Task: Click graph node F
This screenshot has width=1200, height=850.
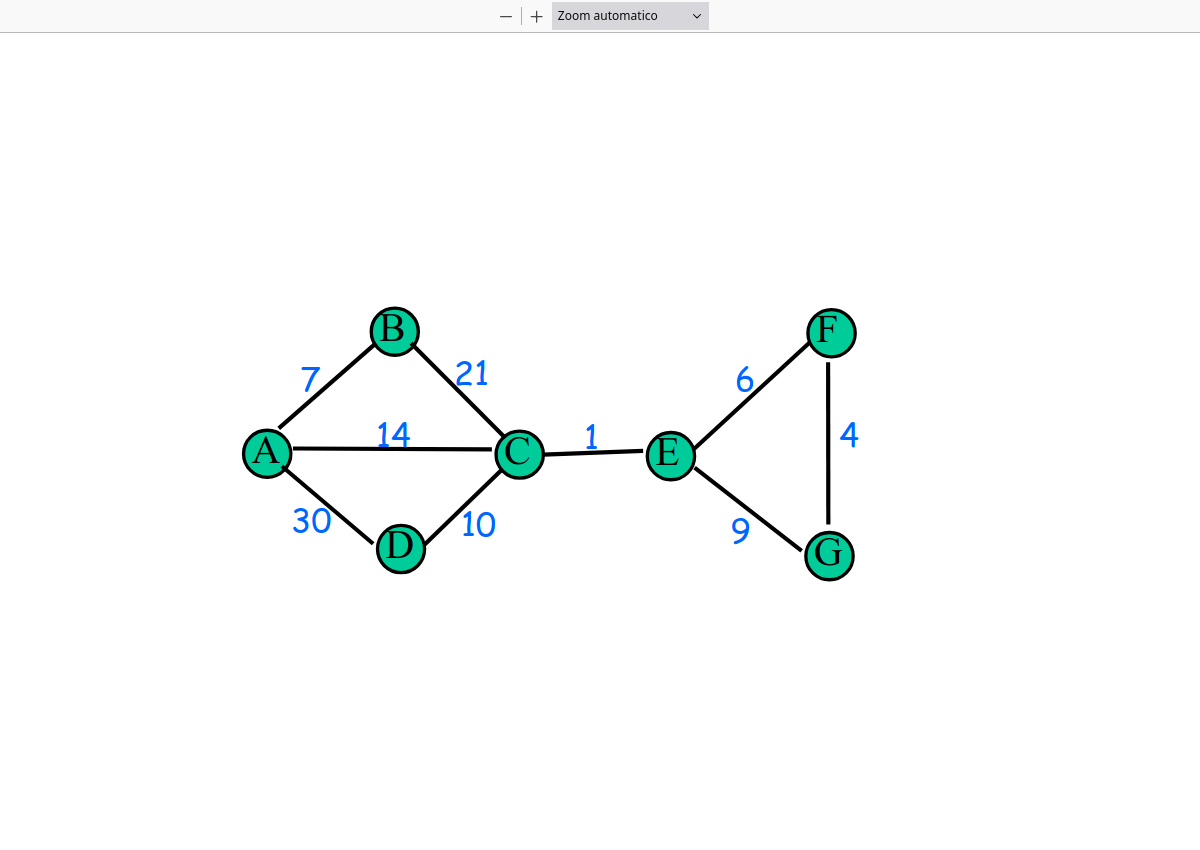Action: (831, 333)
